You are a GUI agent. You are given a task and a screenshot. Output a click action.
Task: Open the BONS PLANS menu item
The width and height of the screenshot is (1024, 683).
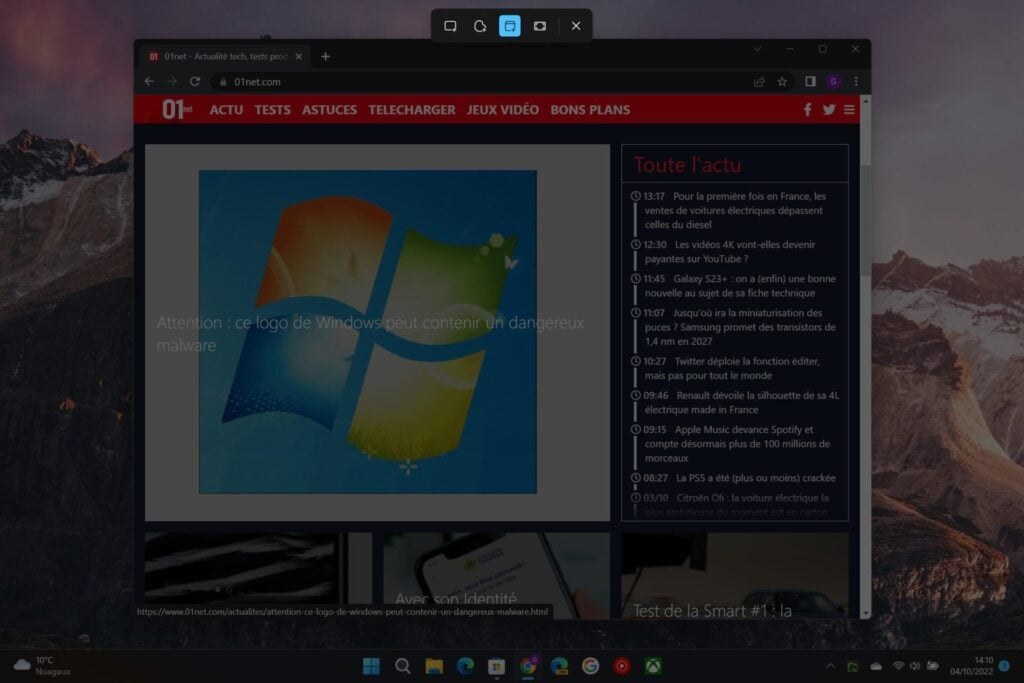point(590,110)
